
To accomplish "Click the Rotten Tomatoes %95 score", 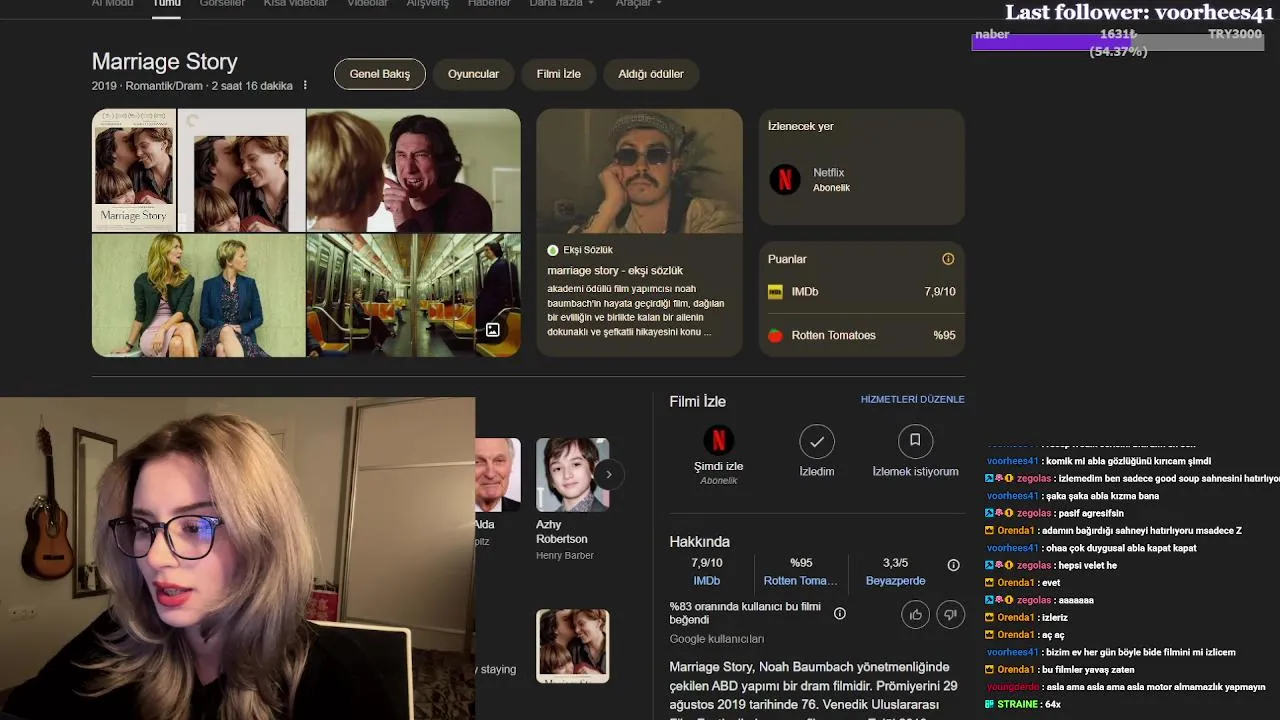I will pyautogui.click(x=944, y=336).
